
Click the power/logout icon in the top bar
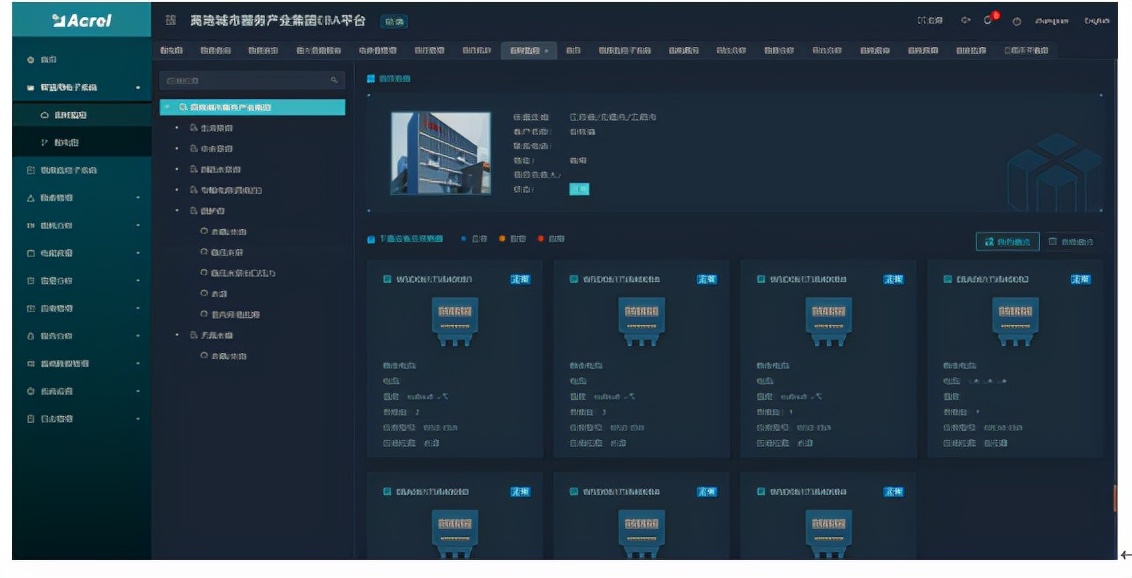pyautogui.click(x=1015, y=20)
